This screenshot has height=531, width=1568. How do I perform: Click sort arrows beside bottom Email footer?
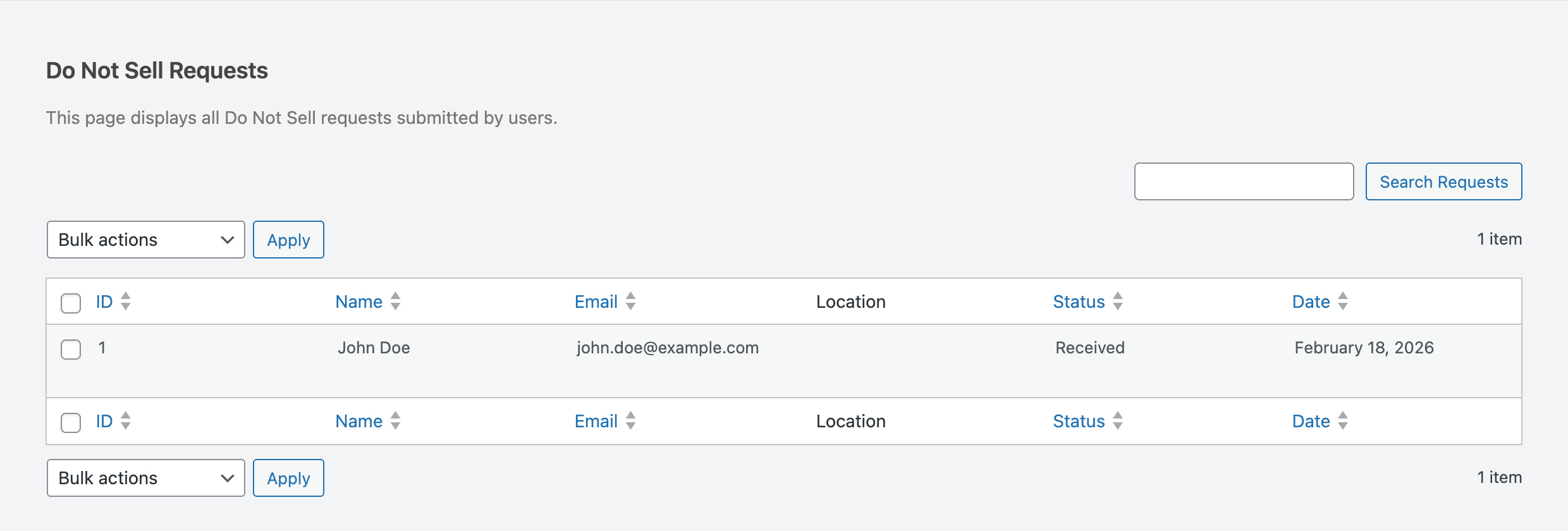(630, 421)
